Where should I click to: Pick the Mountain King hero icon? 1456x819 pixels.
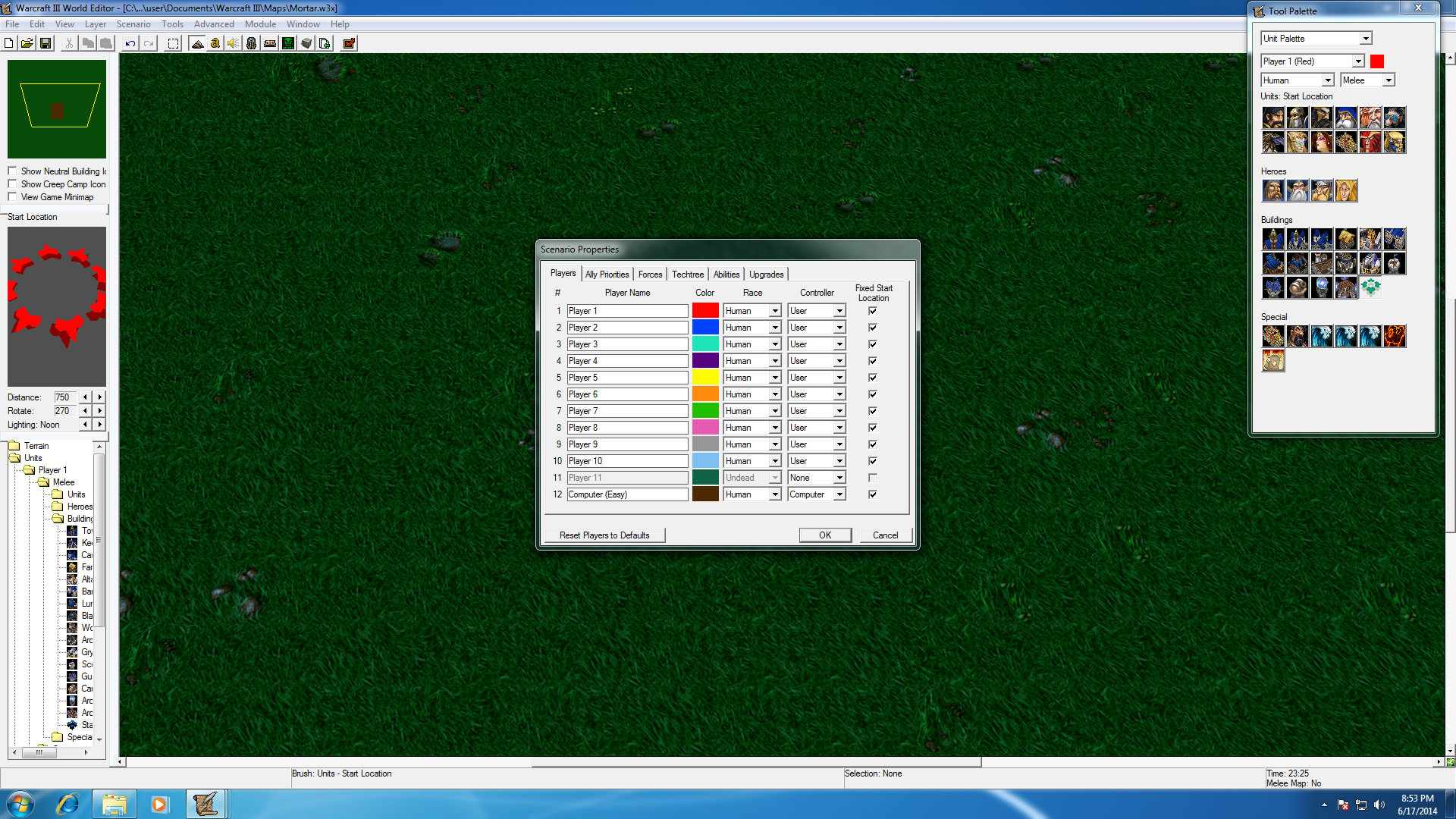click(1322, 190)
